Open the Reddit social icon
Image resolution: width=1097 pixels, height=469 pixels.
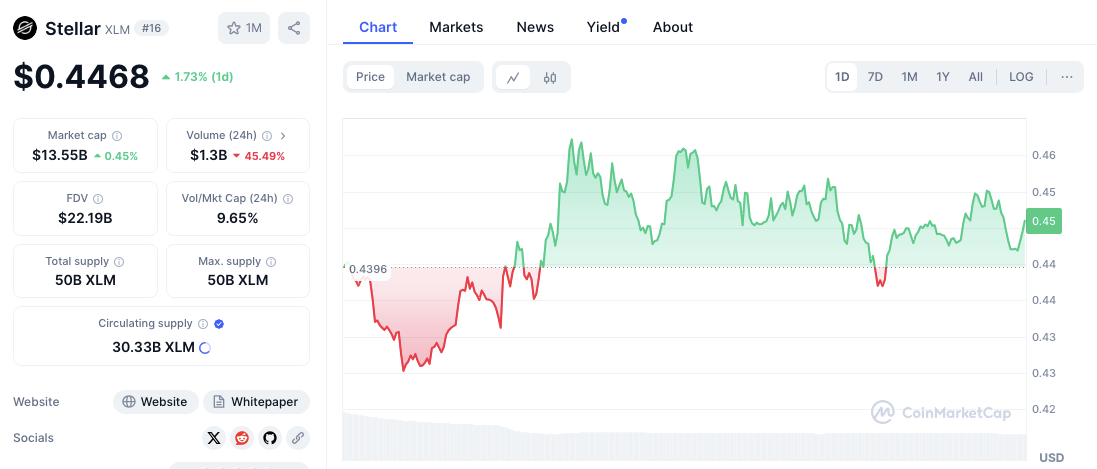tap(242, 438)
